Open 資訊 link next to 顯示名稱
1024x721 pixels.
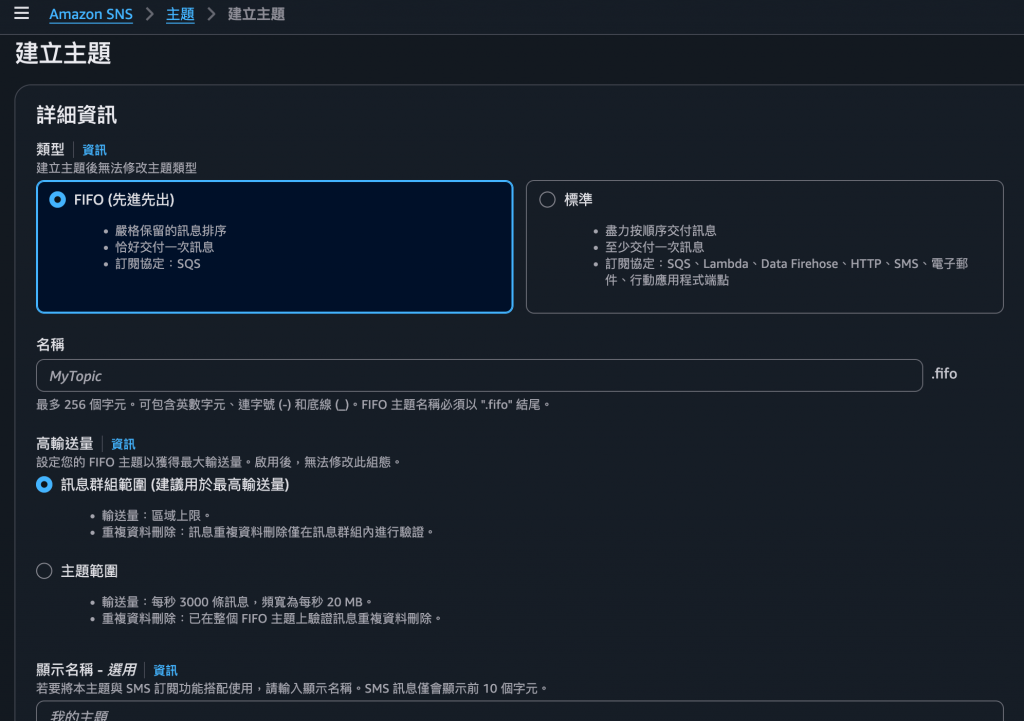click(x=165, y=670)
